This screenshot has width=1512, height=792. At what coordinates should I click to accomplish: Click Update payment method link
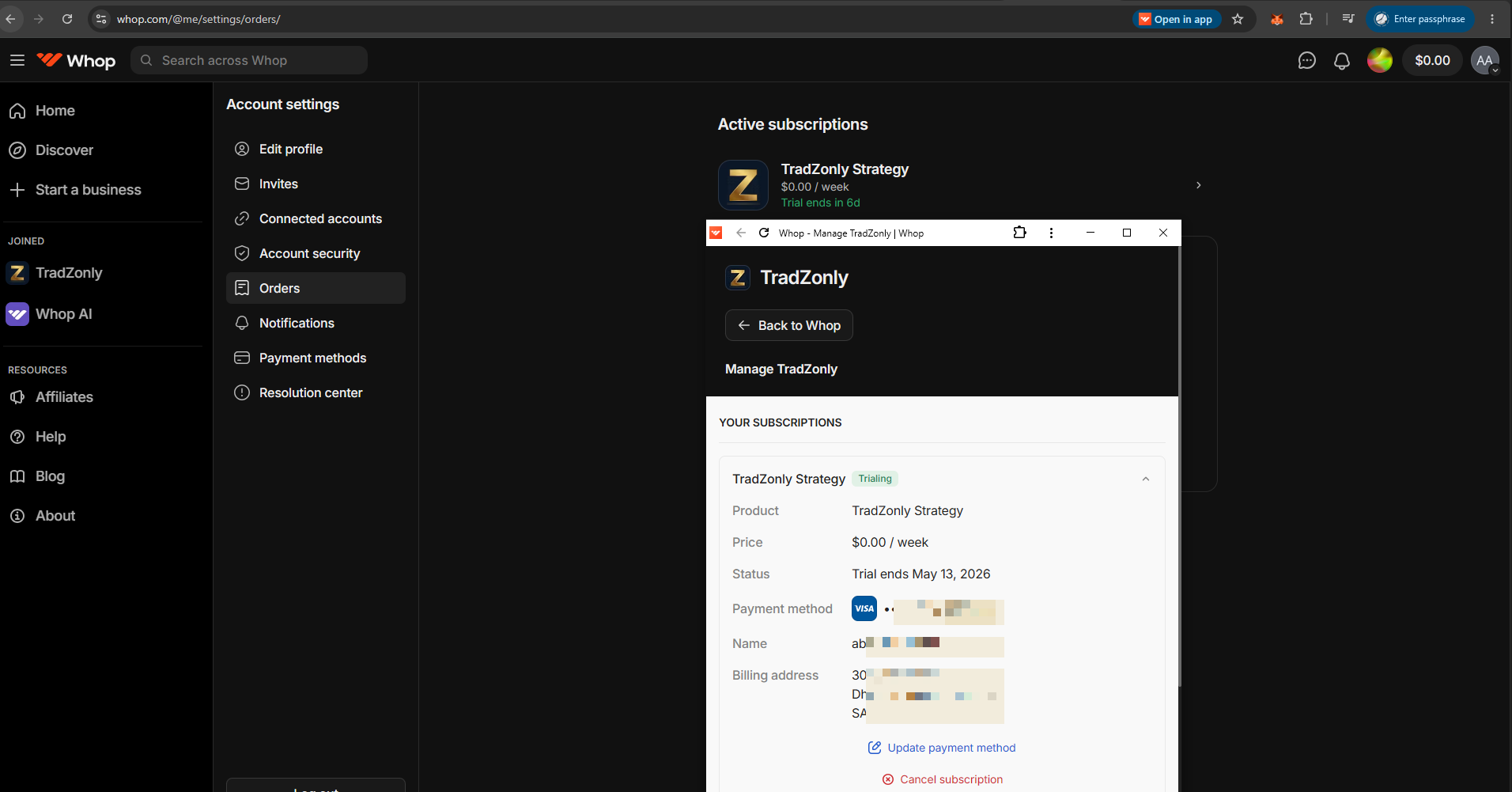pyautogui.click(x=942, y=748)
